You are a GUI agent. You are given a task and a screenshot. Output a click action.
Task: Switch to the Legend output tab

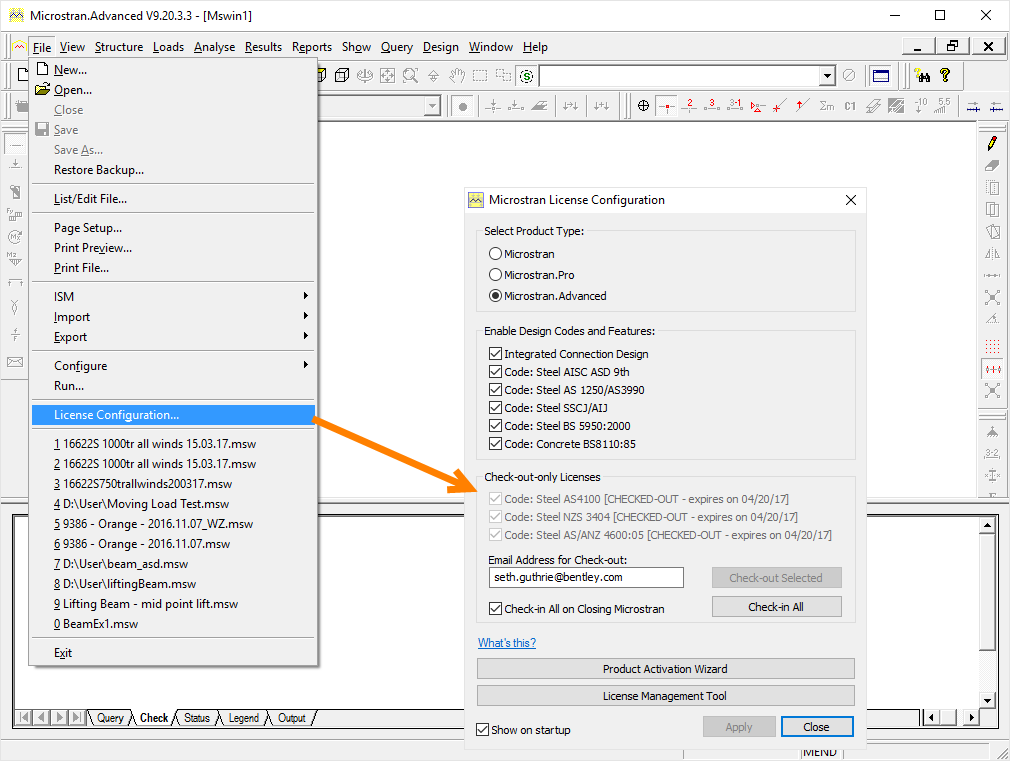[243, 718]
